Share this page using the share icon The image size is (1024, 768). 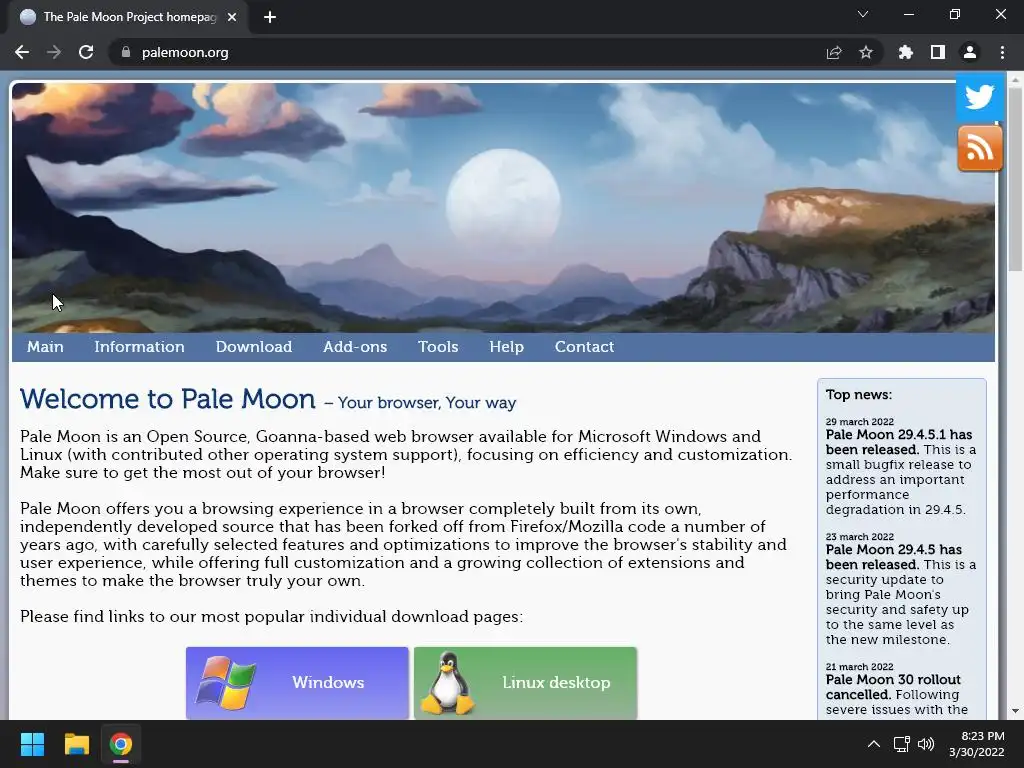tap(834, 52)
